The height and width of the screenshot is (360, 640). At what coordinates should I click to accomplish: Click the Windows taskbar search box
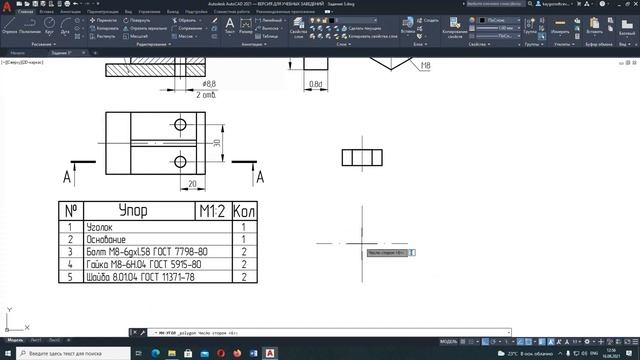[x=73, y=353]
